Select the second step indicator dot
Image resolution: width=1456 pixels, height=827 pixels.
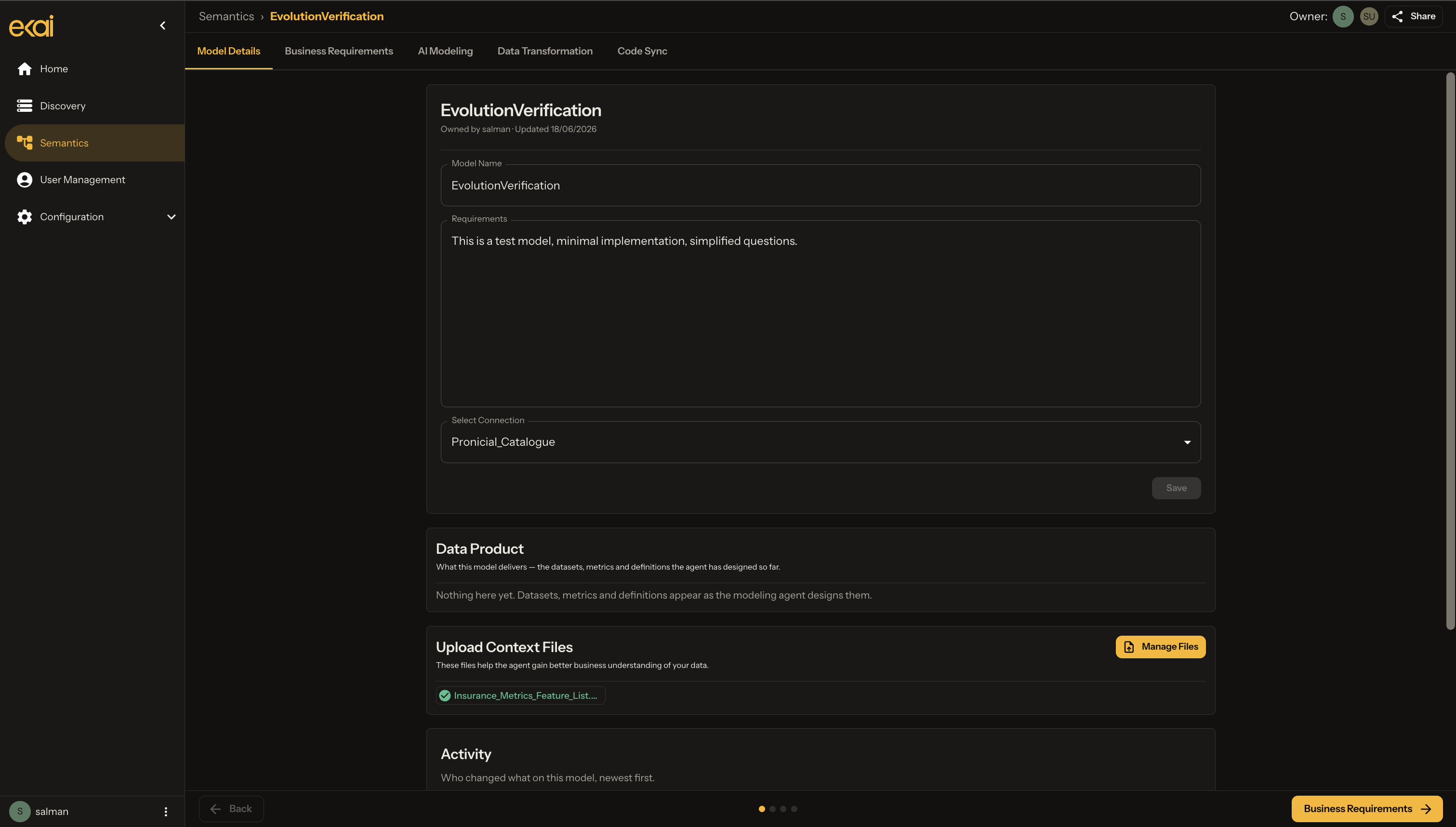(772, 809)
